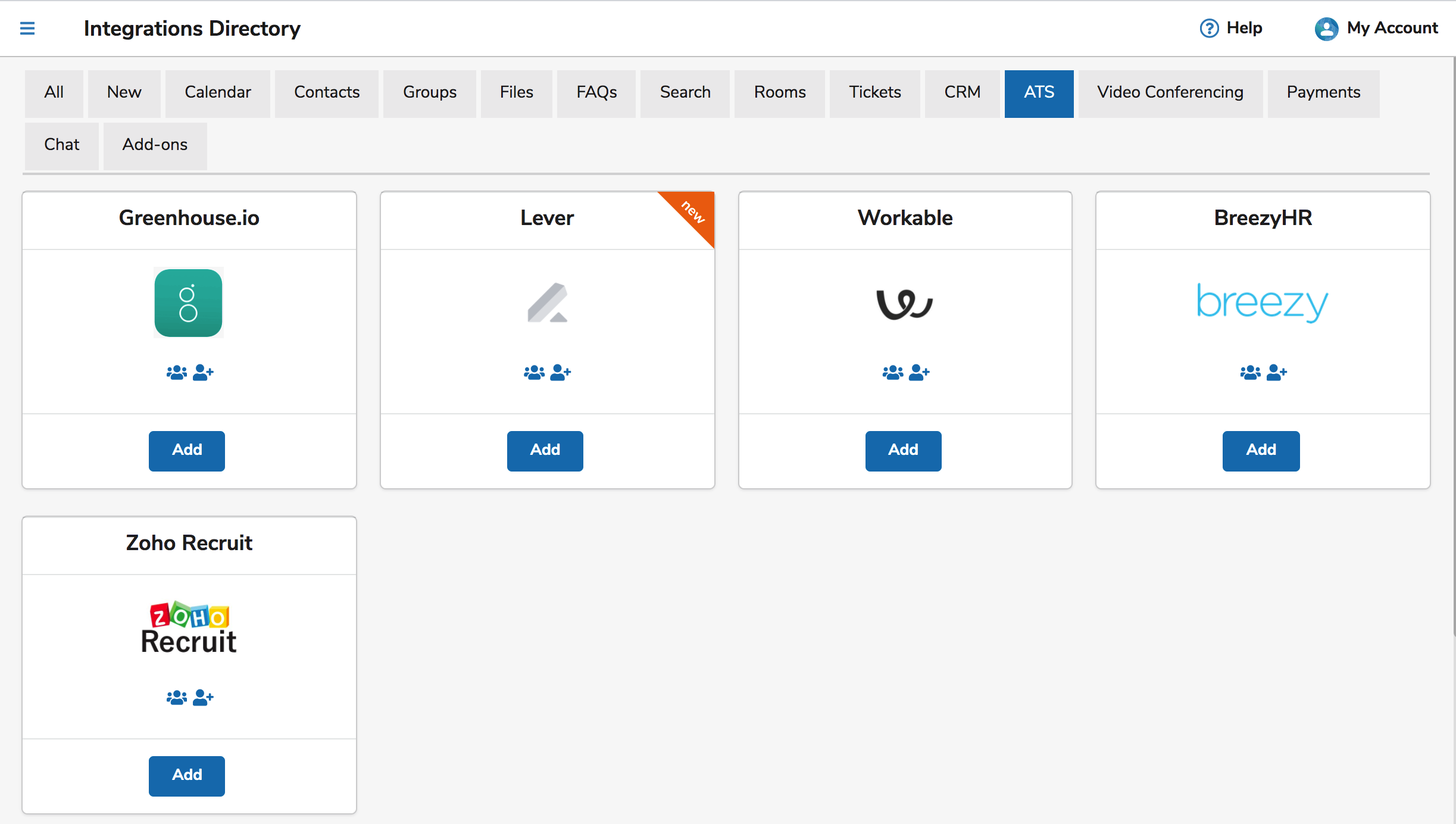This screenshot has width=1456, height=824.
Task: Click the BreezyHR card title
Action: click(x=1263, y=218)
